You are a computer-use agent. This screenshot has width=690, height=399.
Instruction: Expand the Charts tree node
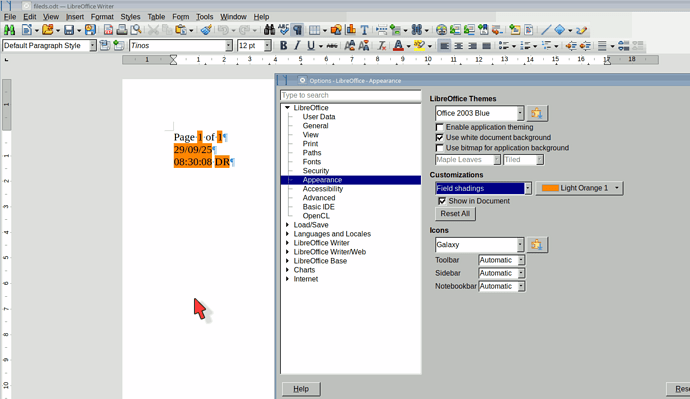point(287,270)
